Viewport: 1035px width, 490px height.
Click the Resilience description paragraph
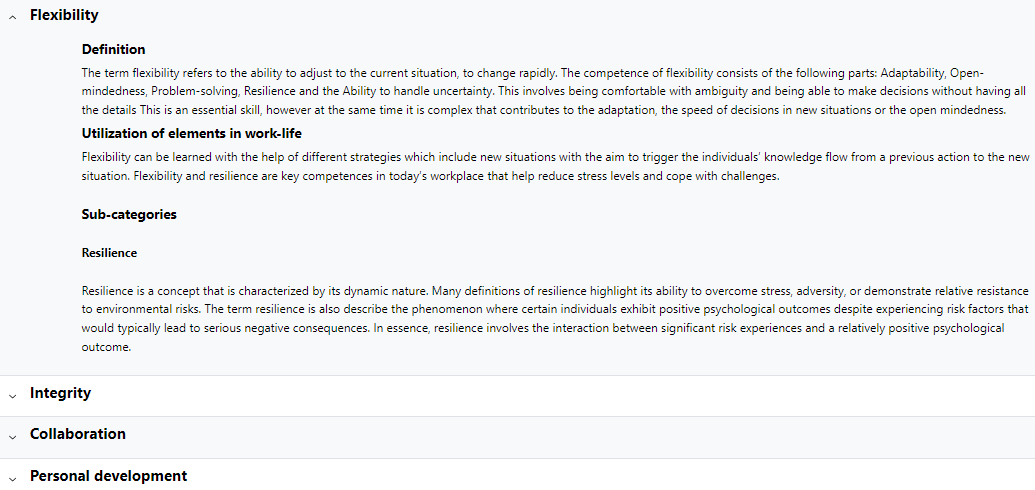coord(555,319)
